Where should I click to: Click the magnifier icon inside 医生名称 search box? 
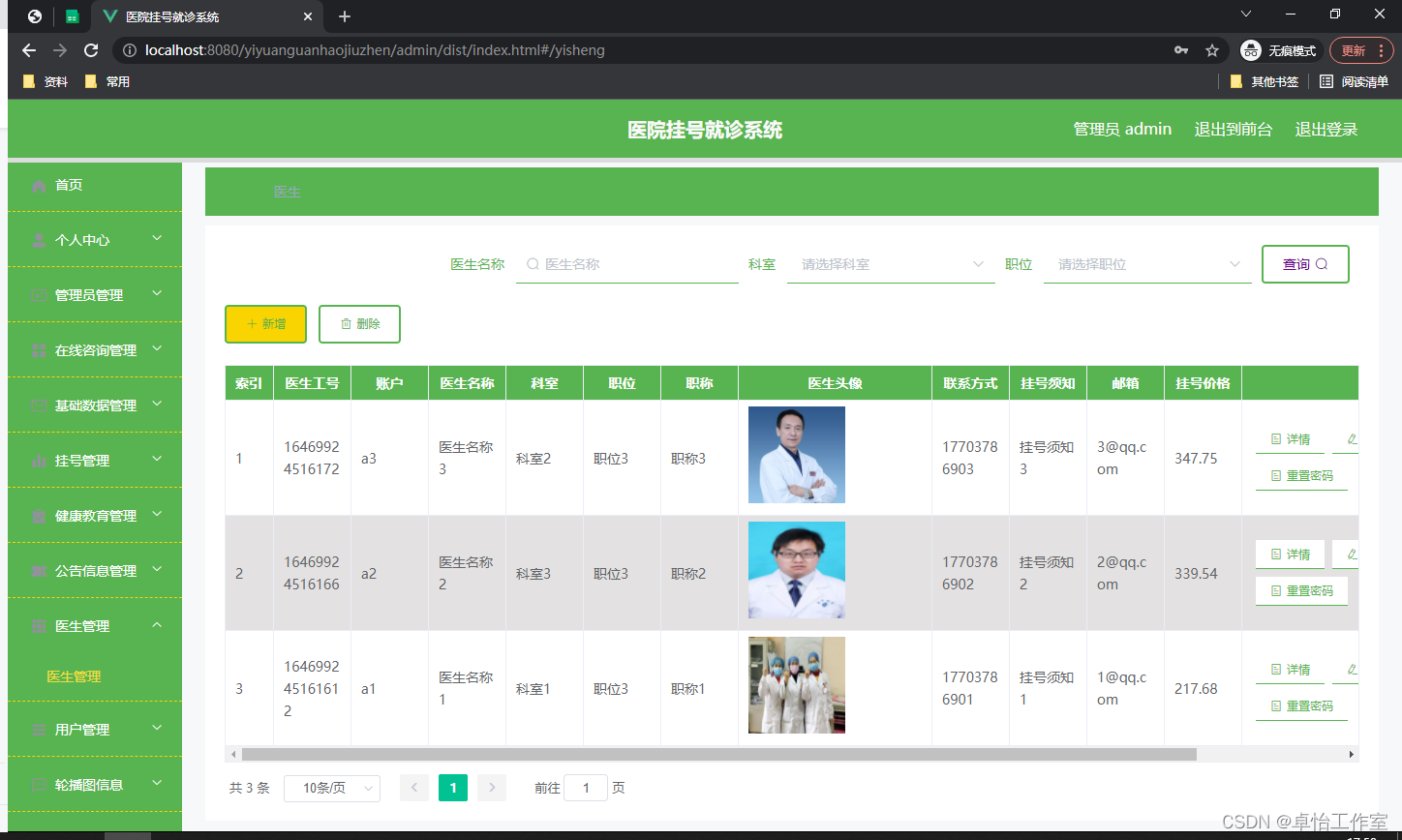point(532,263)
